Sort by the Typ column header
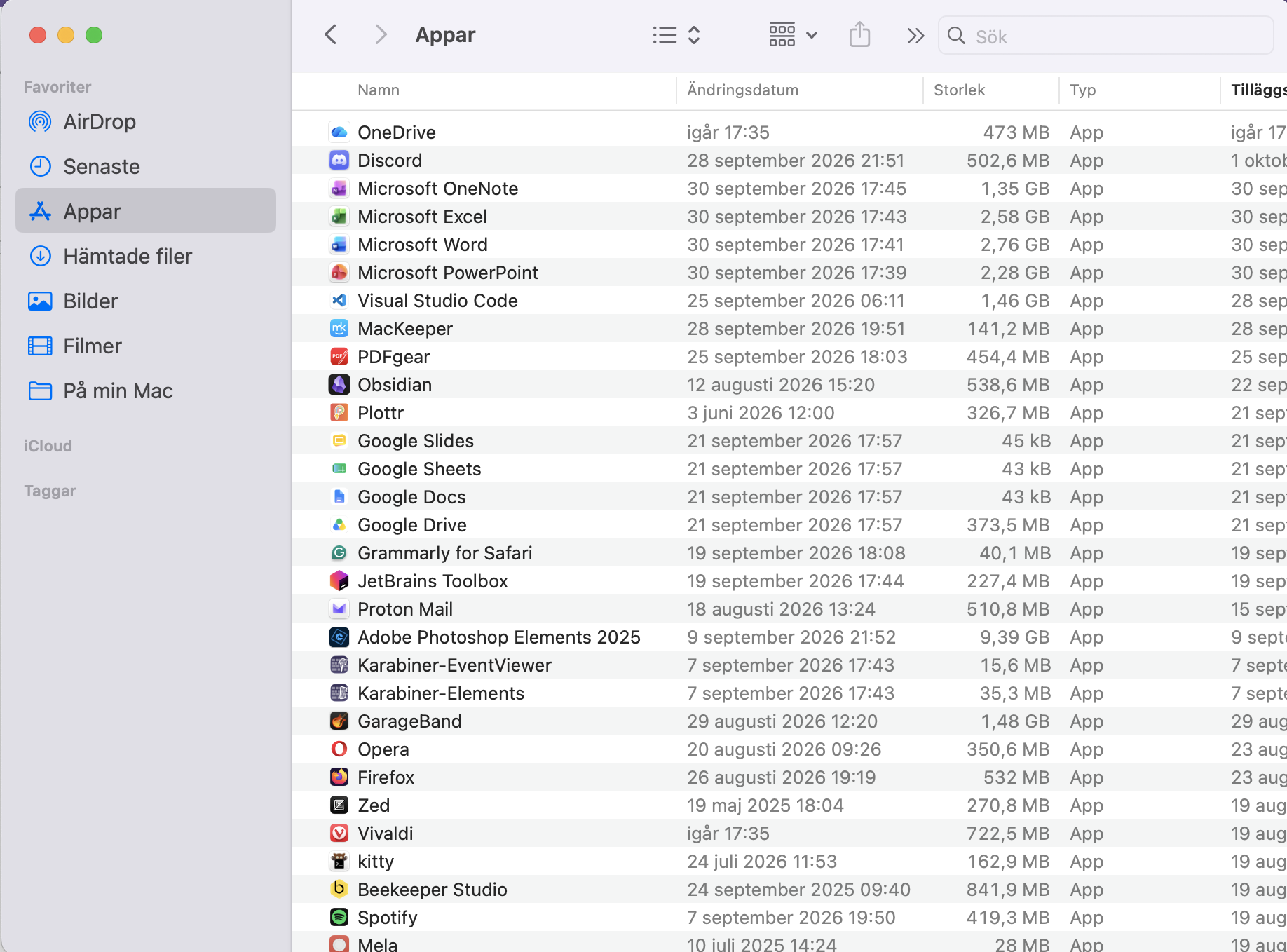 [x=1083, y=90]
